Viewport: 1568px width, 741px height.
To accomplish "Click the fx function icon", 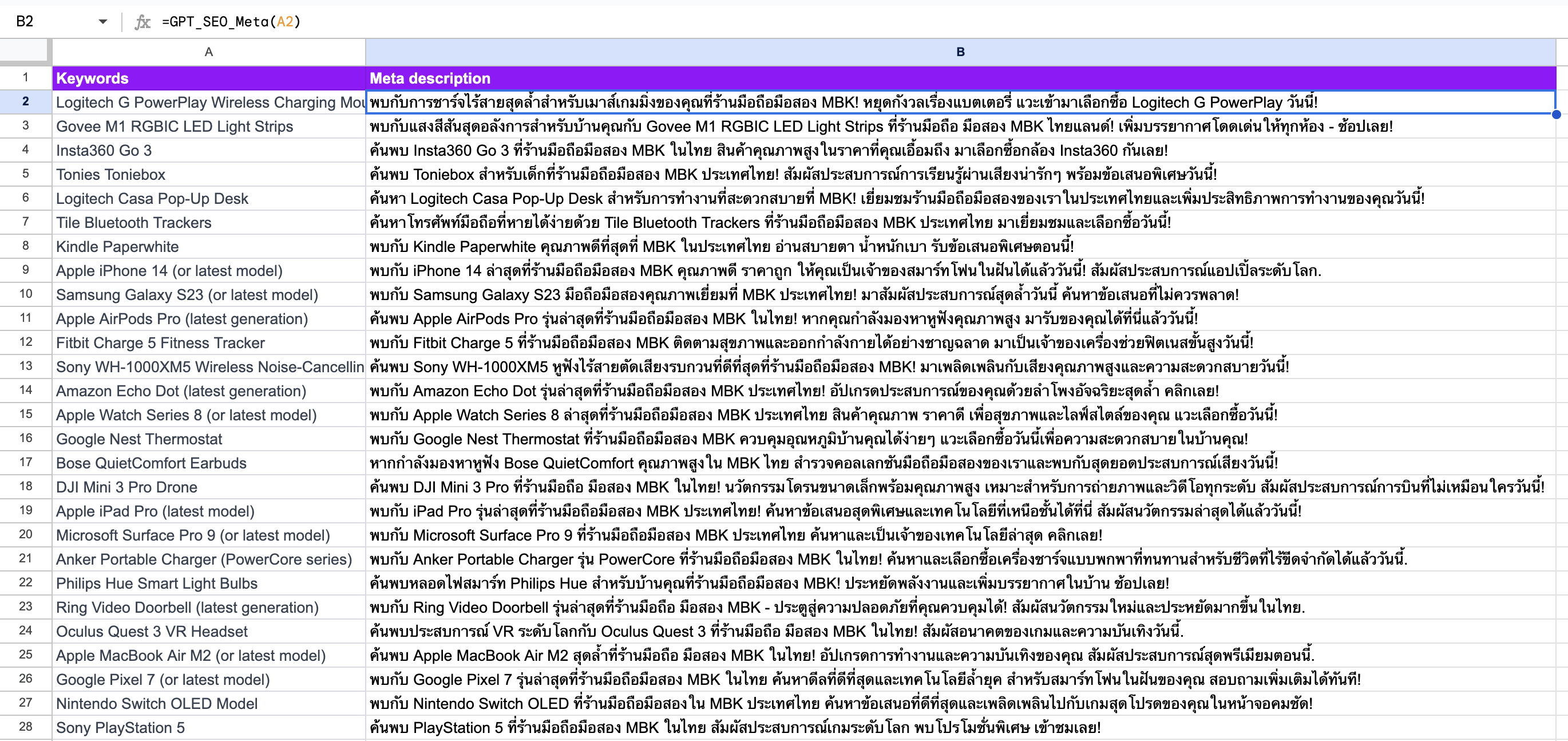I will click(x=142, y=22).
